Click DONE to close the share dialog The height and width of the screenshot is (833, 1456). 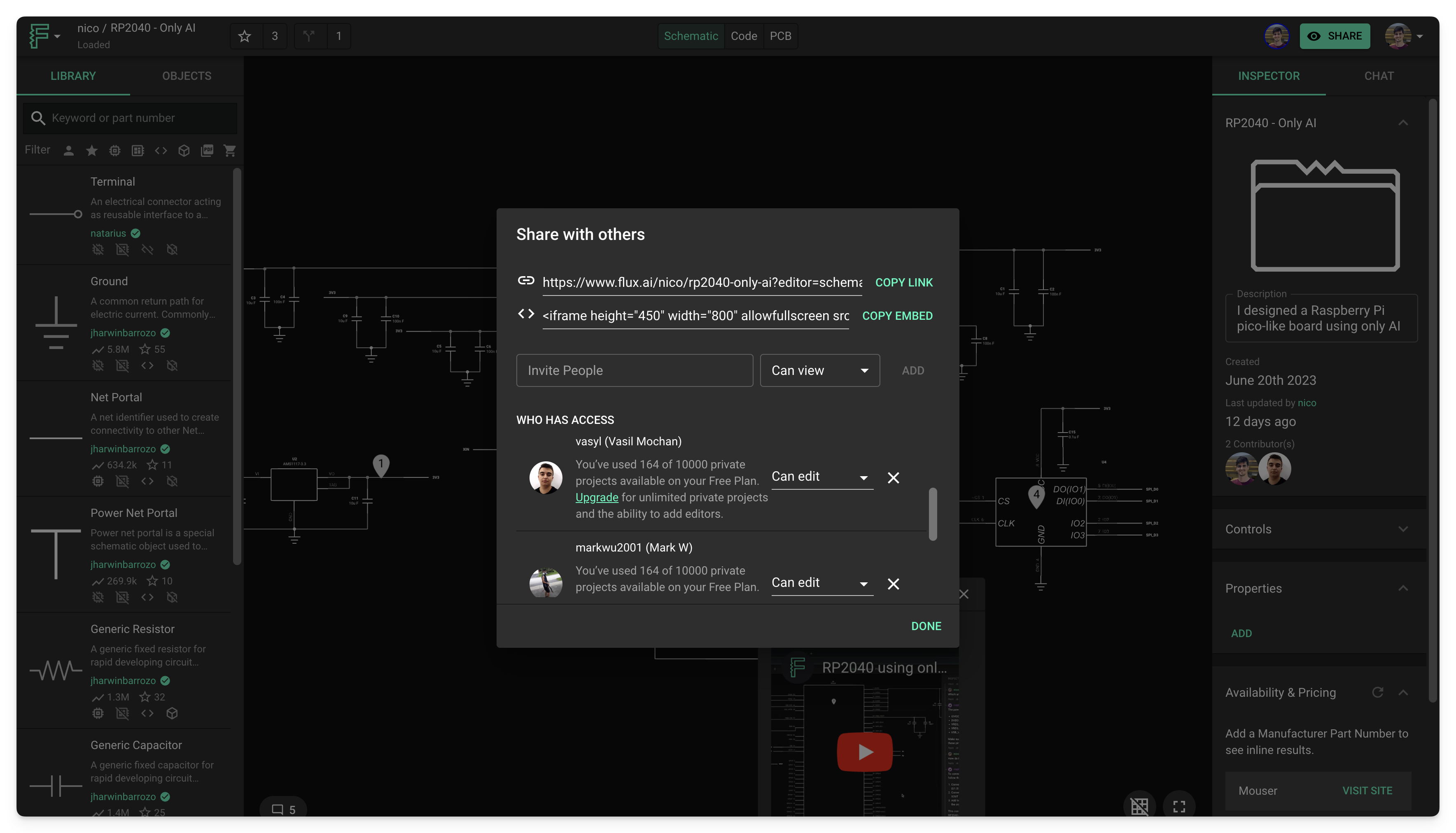[926, 626]
